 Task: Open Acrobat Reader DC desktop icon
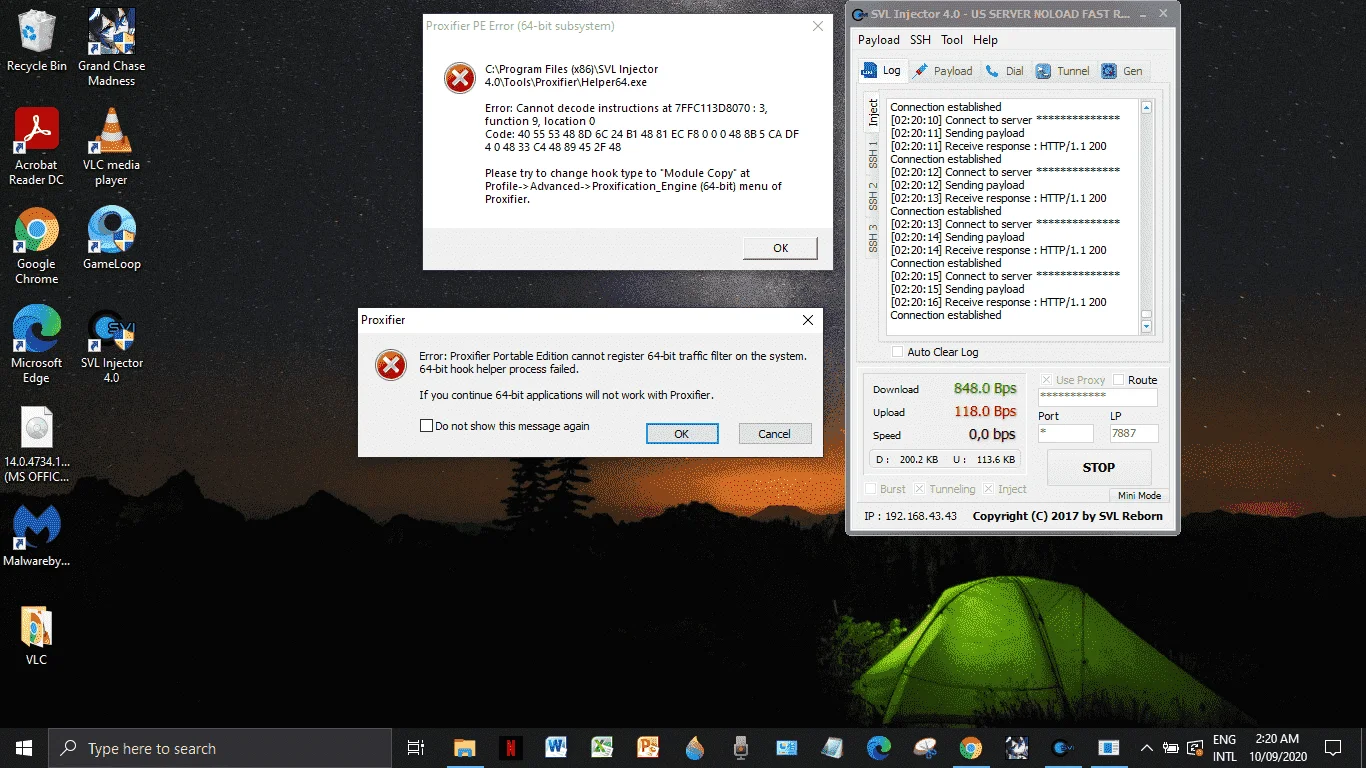[x=36, y=147]
